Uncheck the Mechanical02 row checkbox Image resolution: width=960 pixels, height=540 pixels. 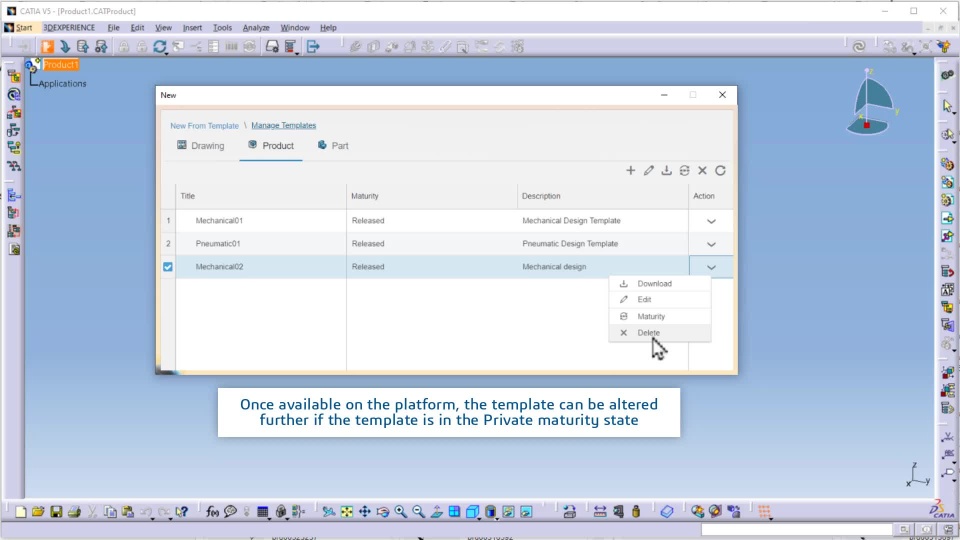pos(168,267)
